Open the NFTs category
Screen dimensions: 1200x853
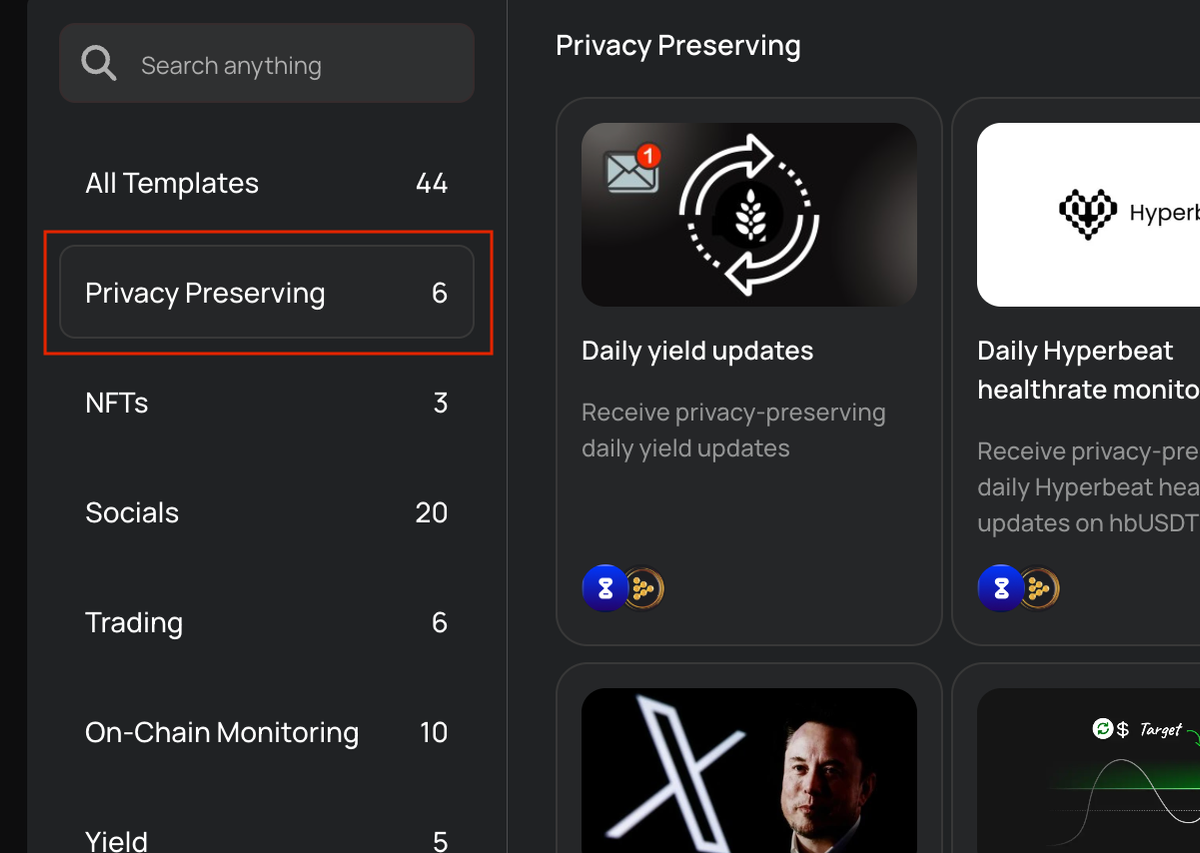point(267,403)
